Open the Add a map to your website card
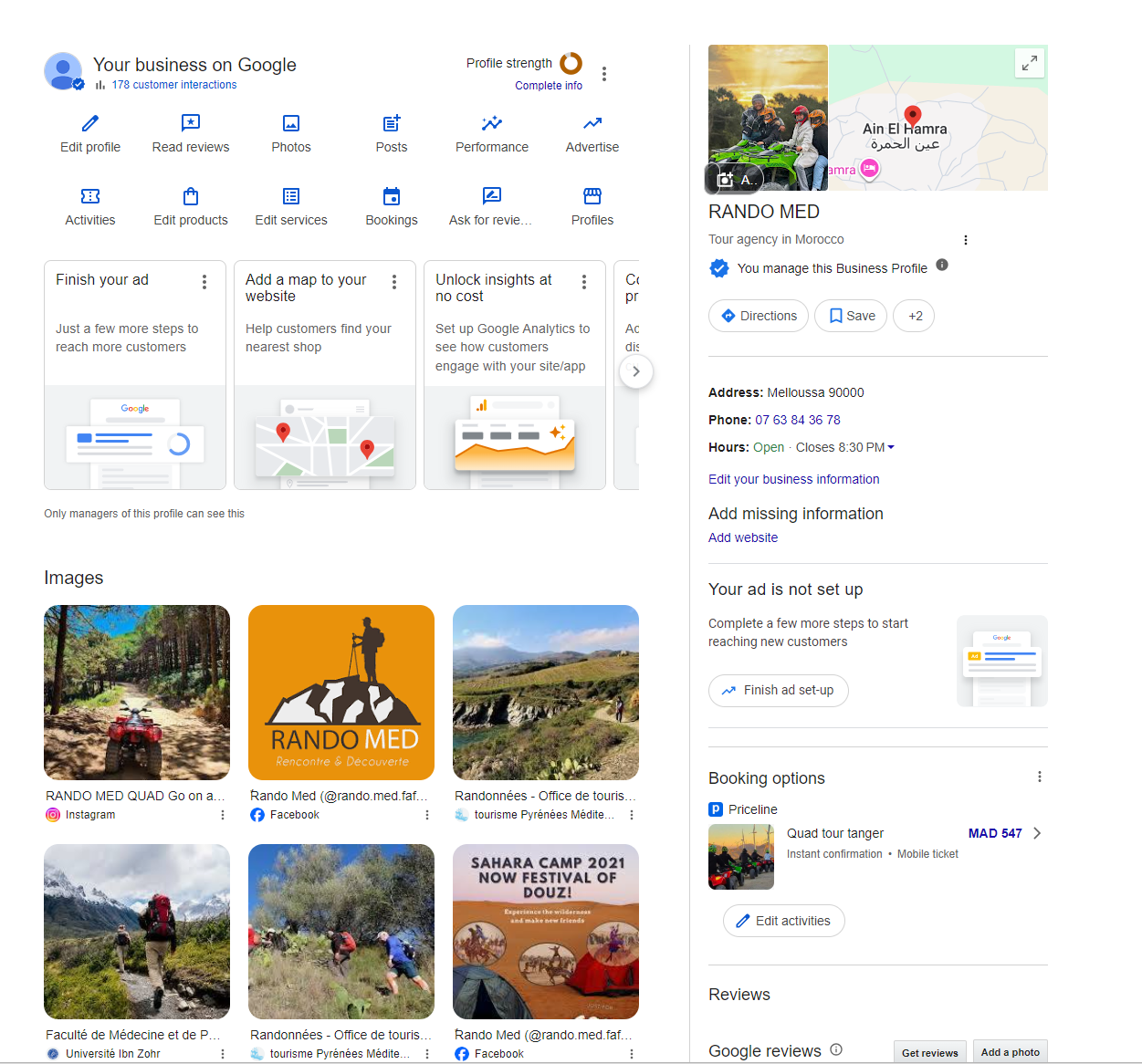Viewport: 1142px width, 1064px height. pyautogui.click(x=325, y=375)
